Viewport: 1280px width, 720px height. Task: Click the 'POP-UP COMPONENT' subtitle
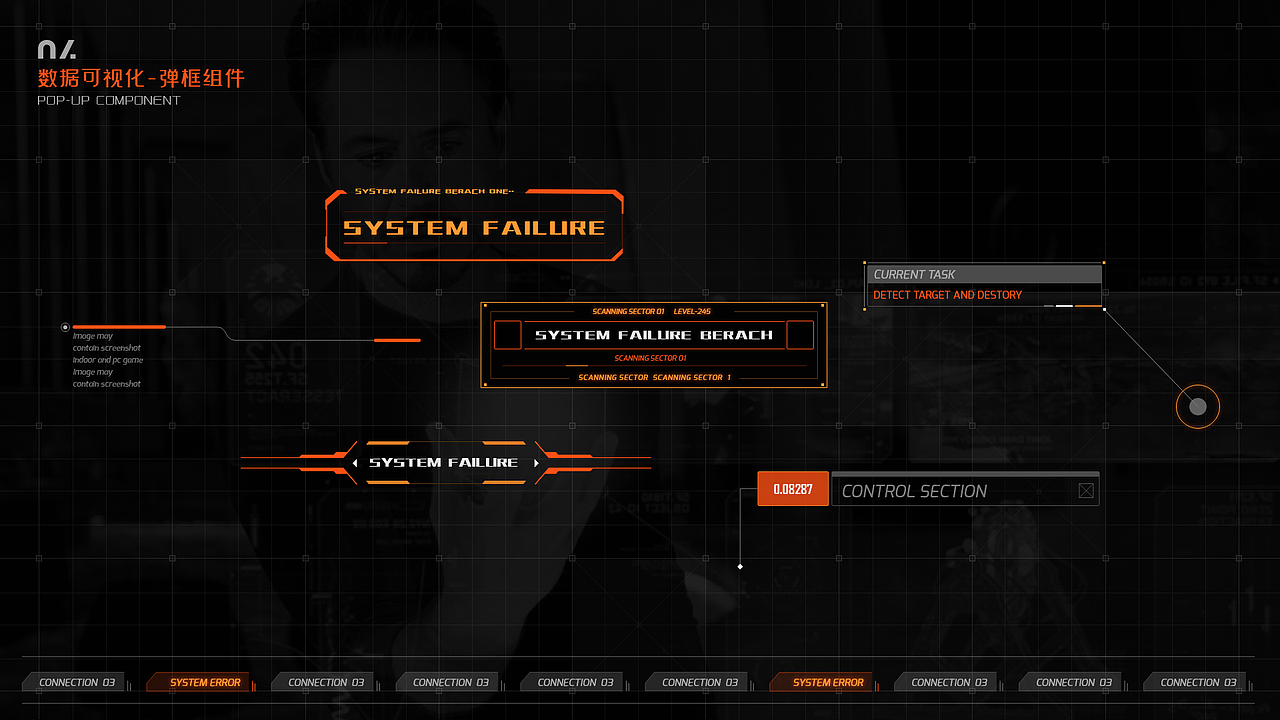[109, 100]
